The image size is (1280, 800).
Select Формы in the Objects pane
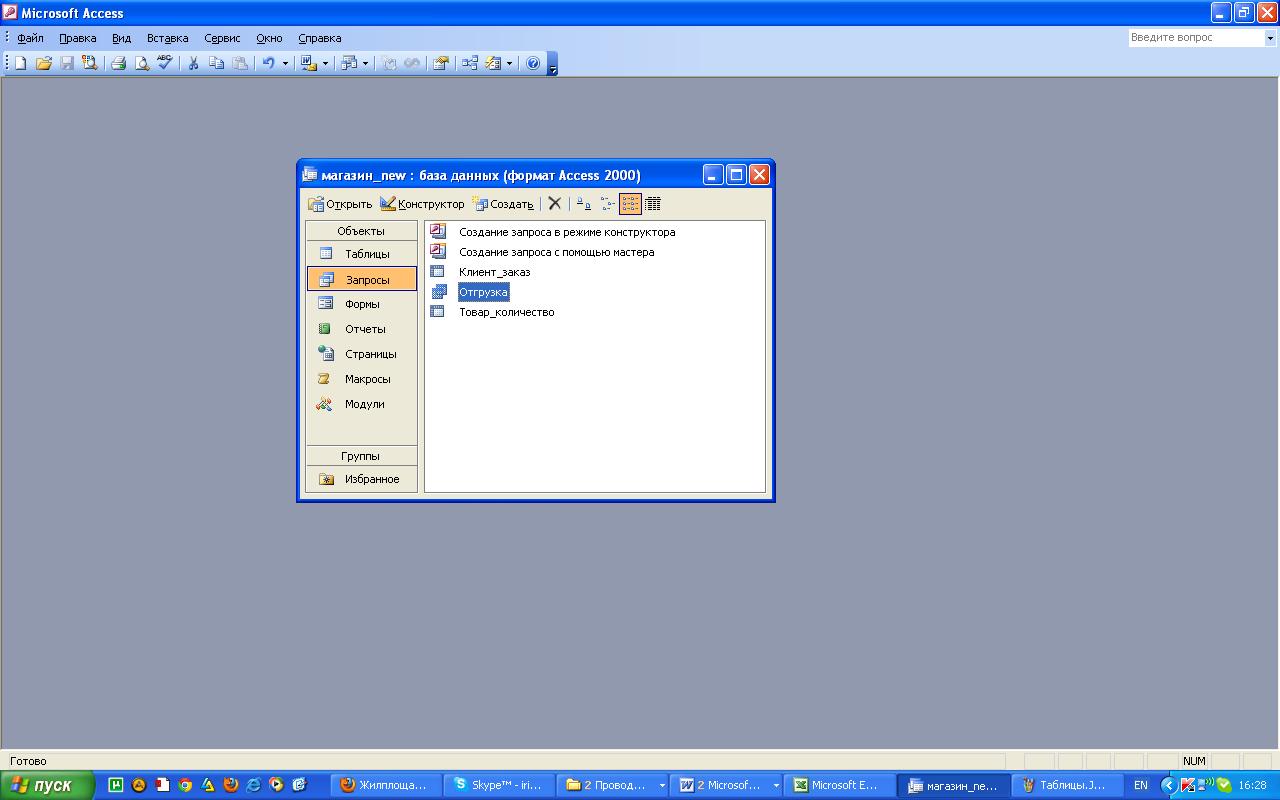tap(362, 304)
